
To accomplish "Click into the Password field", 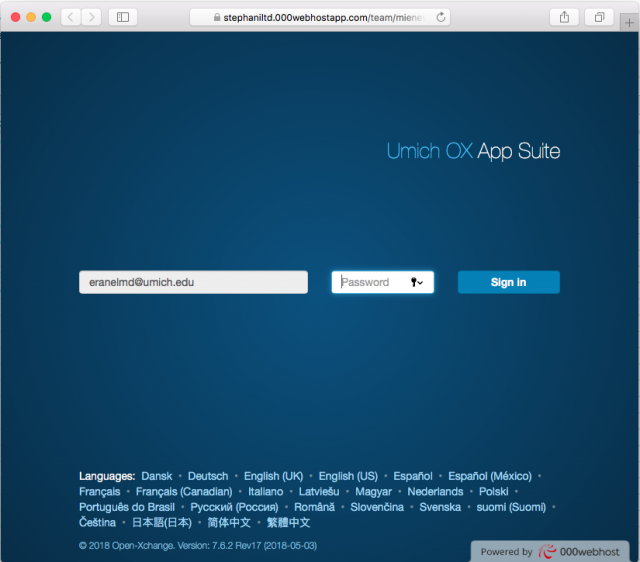I will click(x=382, y=282).
